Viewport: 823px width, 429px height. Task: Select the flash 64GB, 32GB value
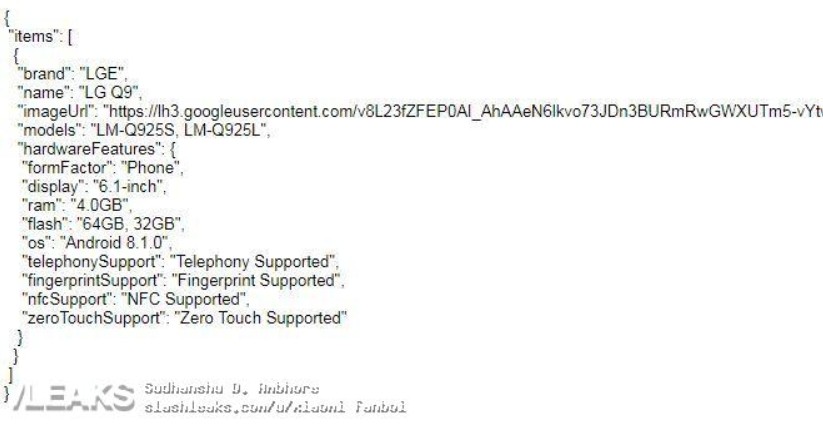pyautogui.click(x=130, y=224)
